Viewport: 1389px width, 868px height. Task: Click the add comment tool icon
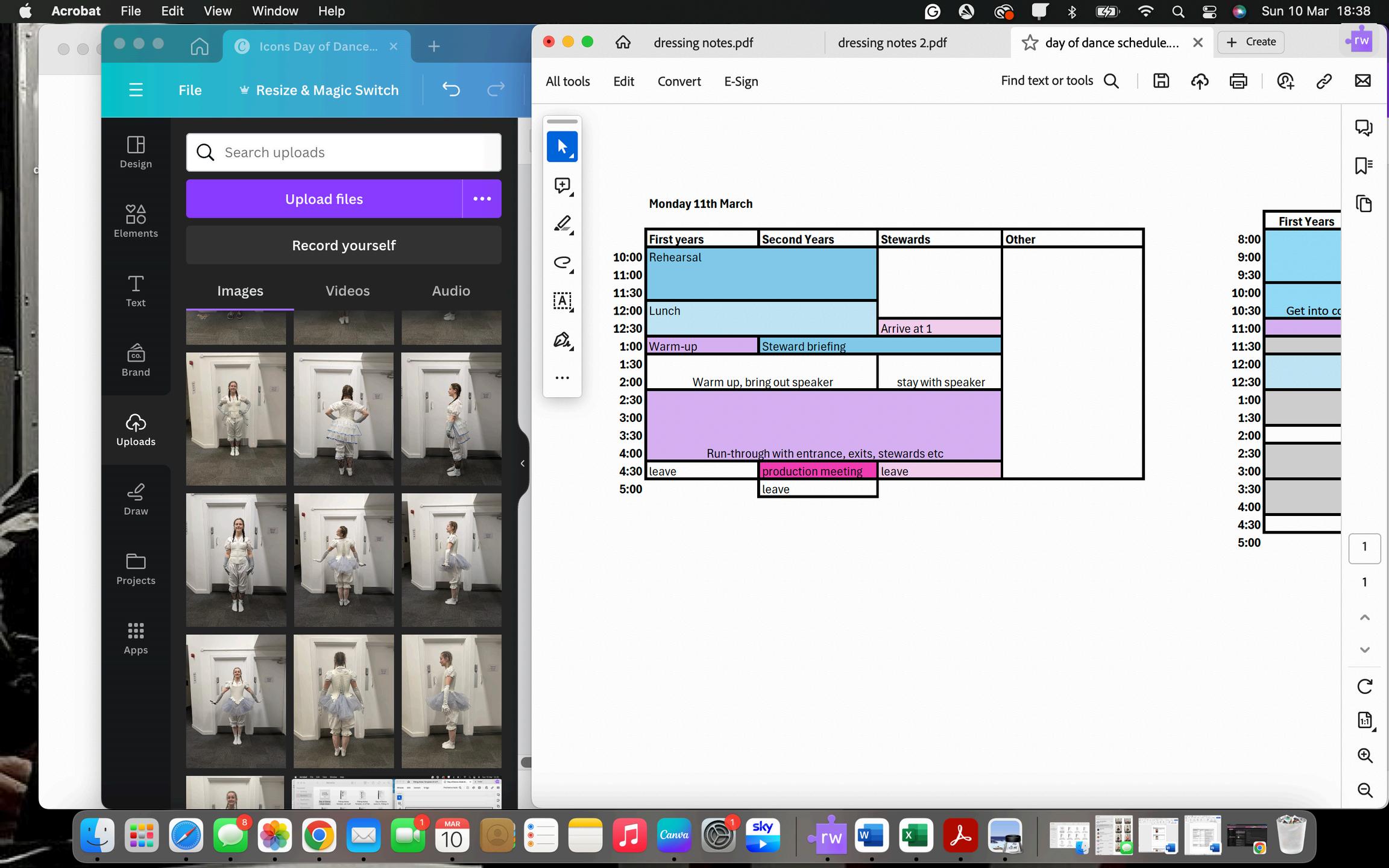(x=562, y=185)
